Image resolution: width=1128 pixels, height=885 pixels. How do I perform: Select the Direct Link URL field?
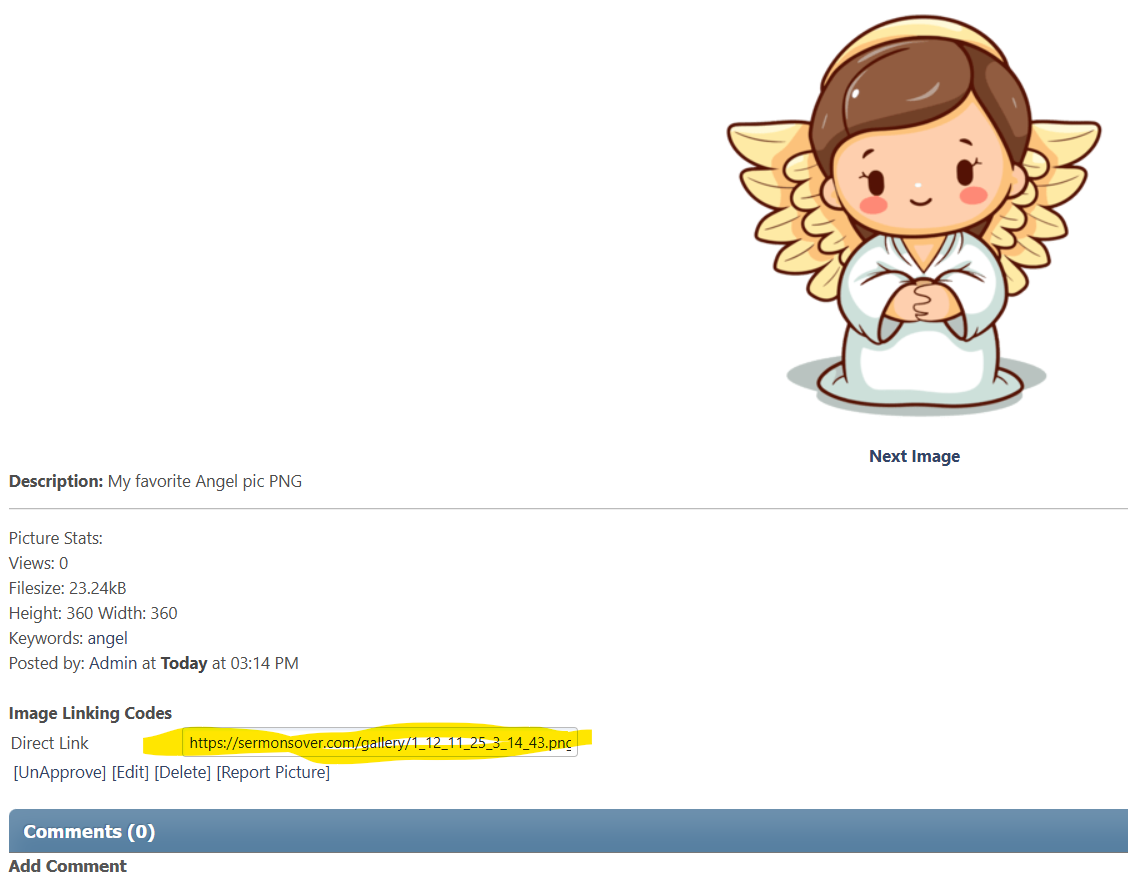[x=379, y=743]
